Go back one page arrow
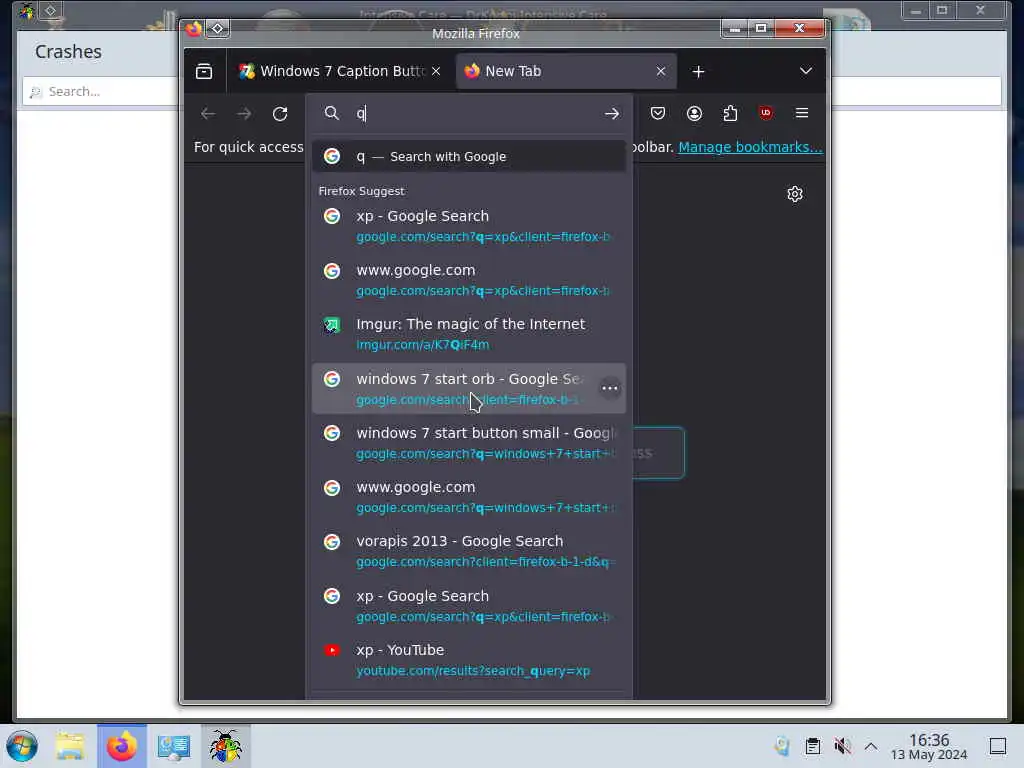This screenshot has width=1024, height=768. coord(208,114)
